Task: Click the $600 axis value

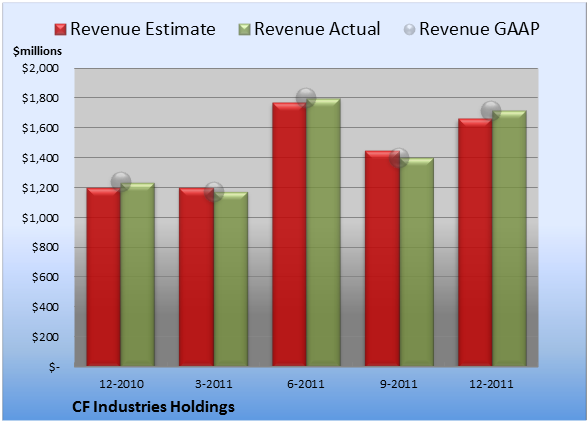Action: click(x=45, y=277)
